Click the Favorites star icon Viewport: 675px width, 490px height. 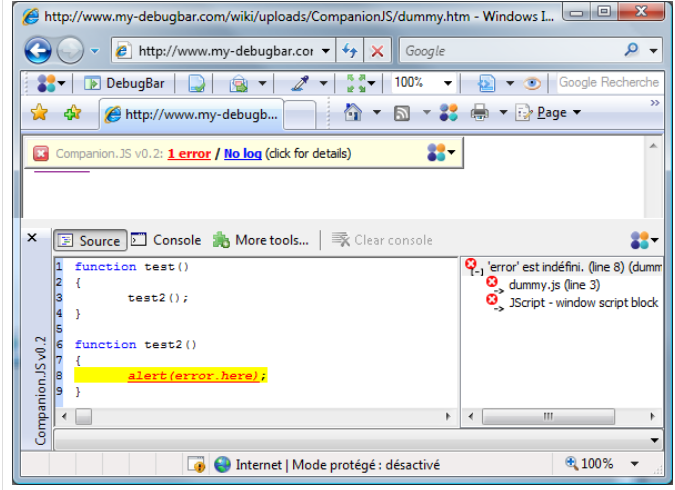point(39,113)
